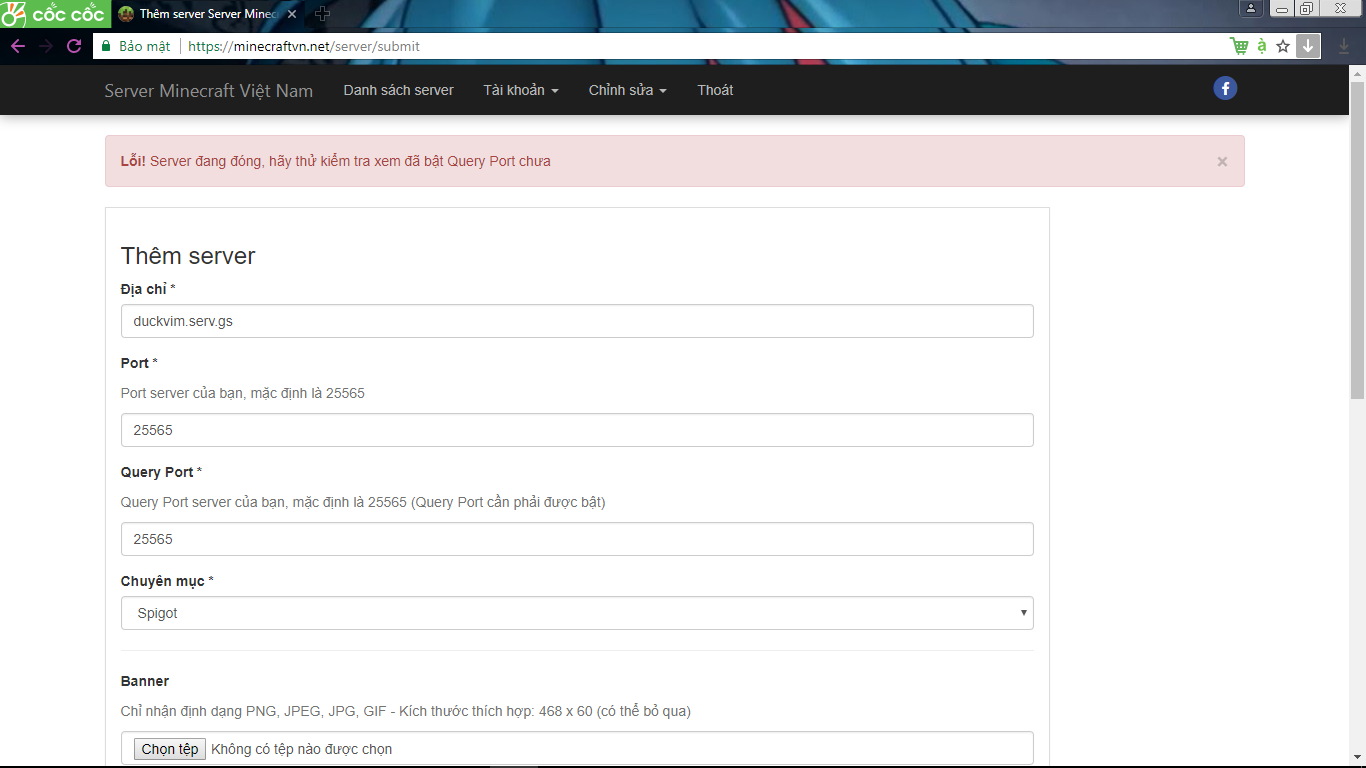Screen dimensions: 1366x768
Task: Open the 'Server Minecraft Việt Nam' brand link
Action: [x=209, y=91]
